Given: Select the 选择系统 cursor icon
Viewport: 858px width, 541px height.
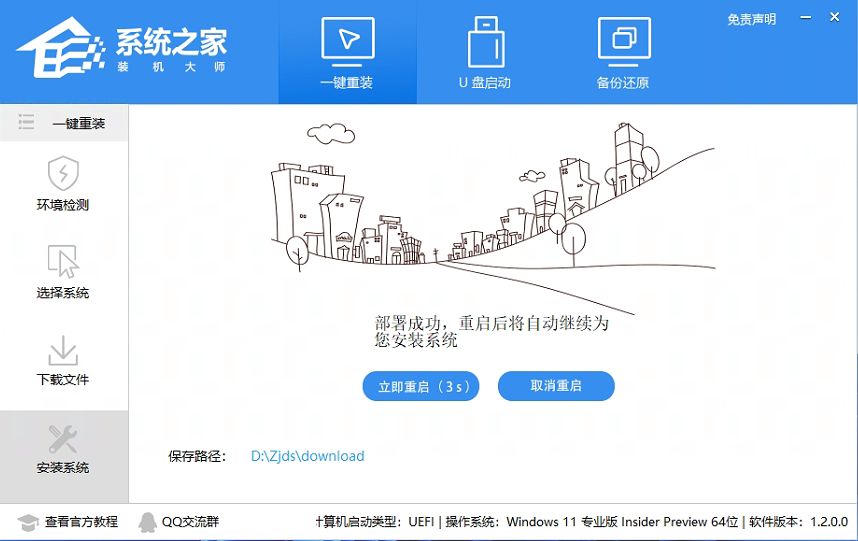Looking at the screenshot, I should (63, 261).
